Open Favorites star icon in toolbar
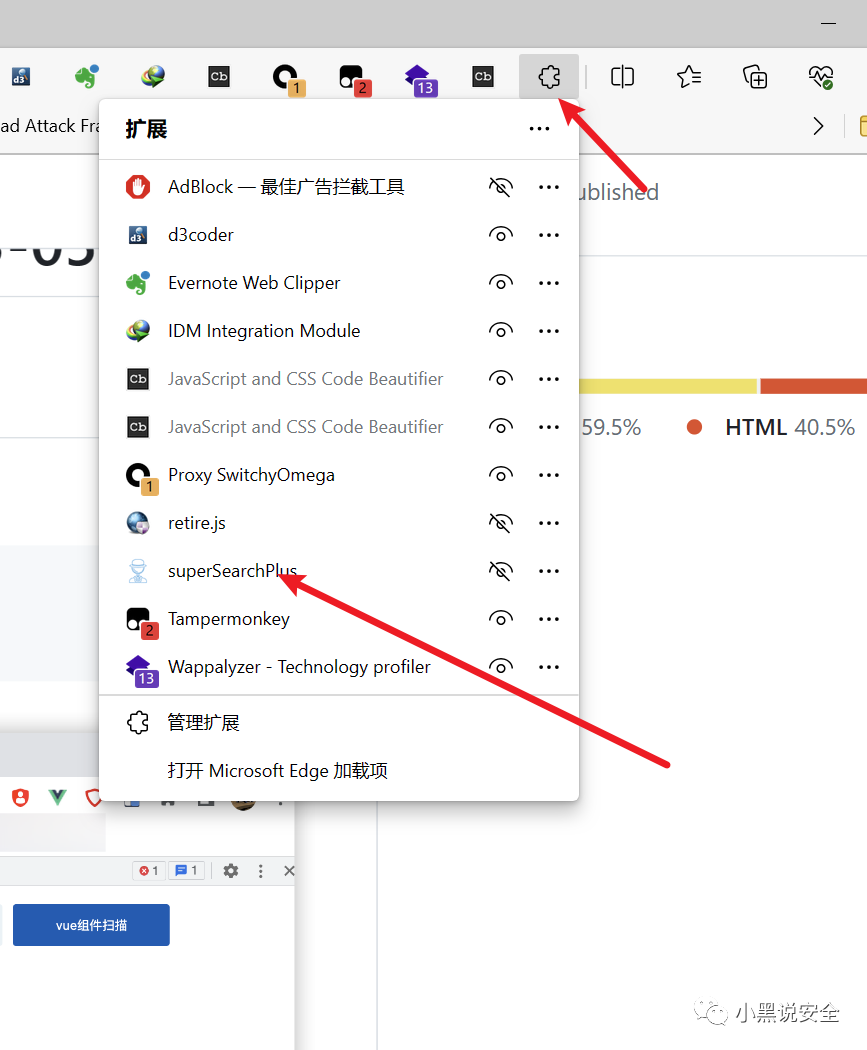867x1050 pixels. click(688, 77)
